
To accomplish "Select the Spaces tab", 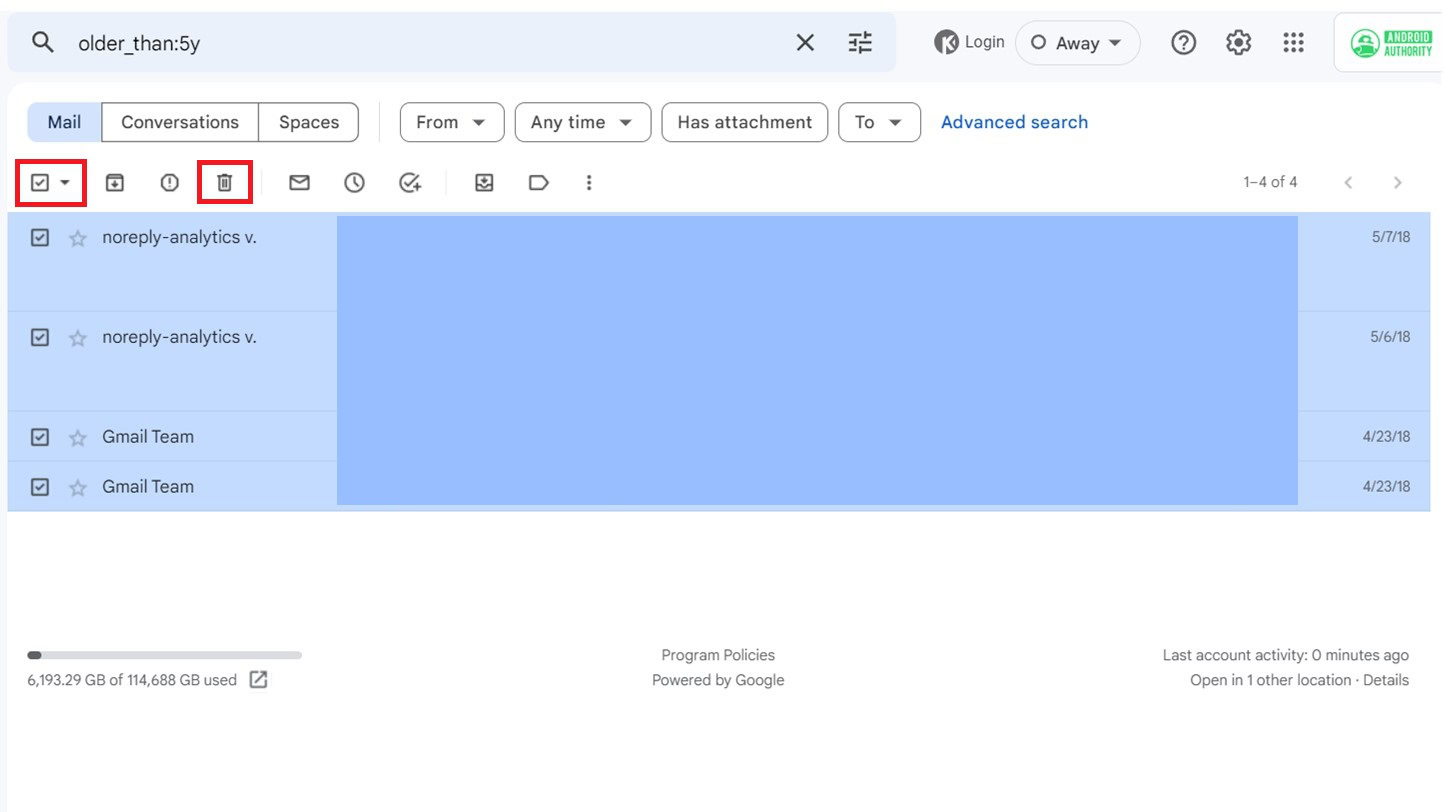I will [x=308, y=122].
